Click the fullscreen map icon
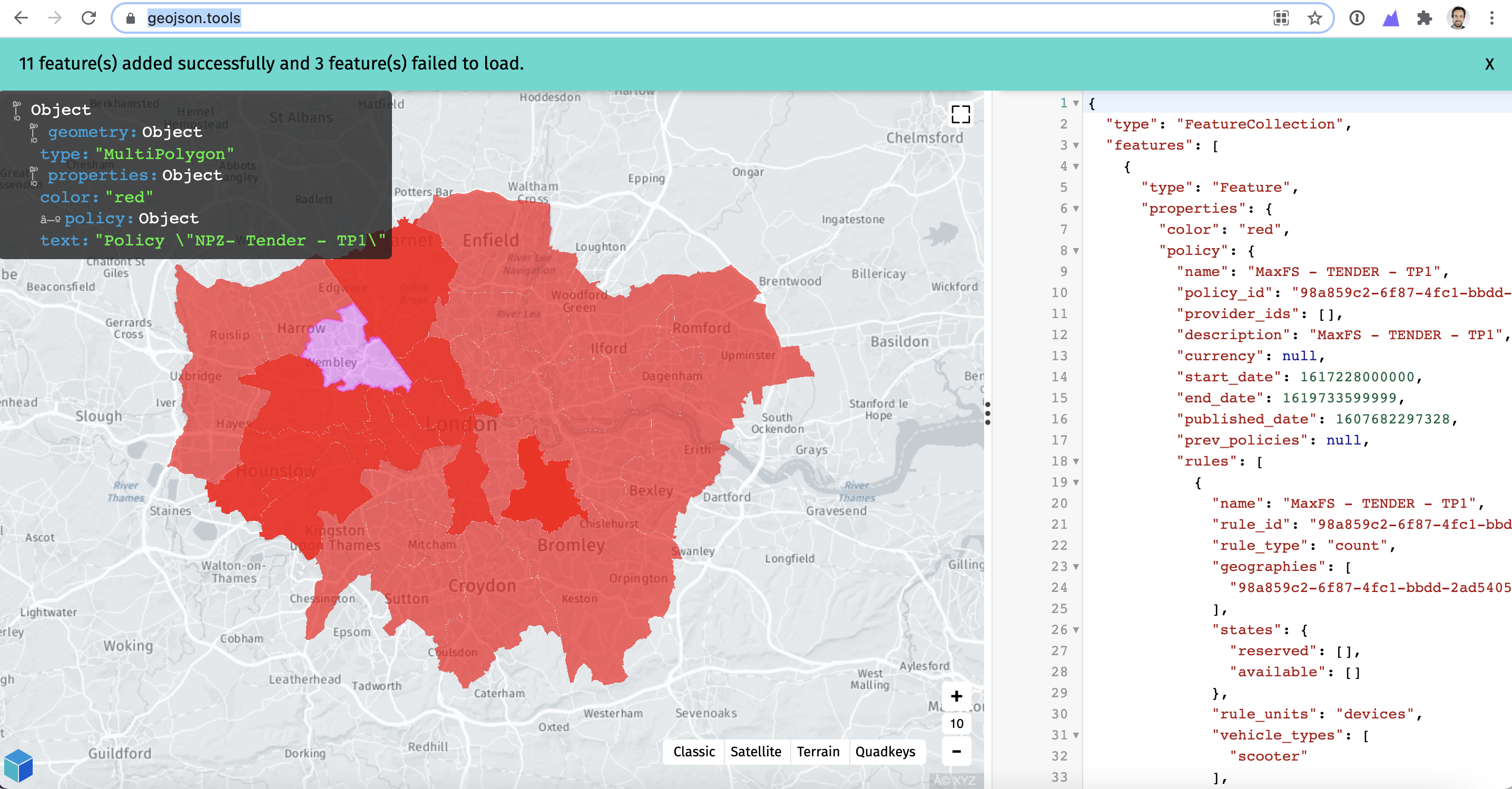This screenshot has height=789, width=1512. 960,114
